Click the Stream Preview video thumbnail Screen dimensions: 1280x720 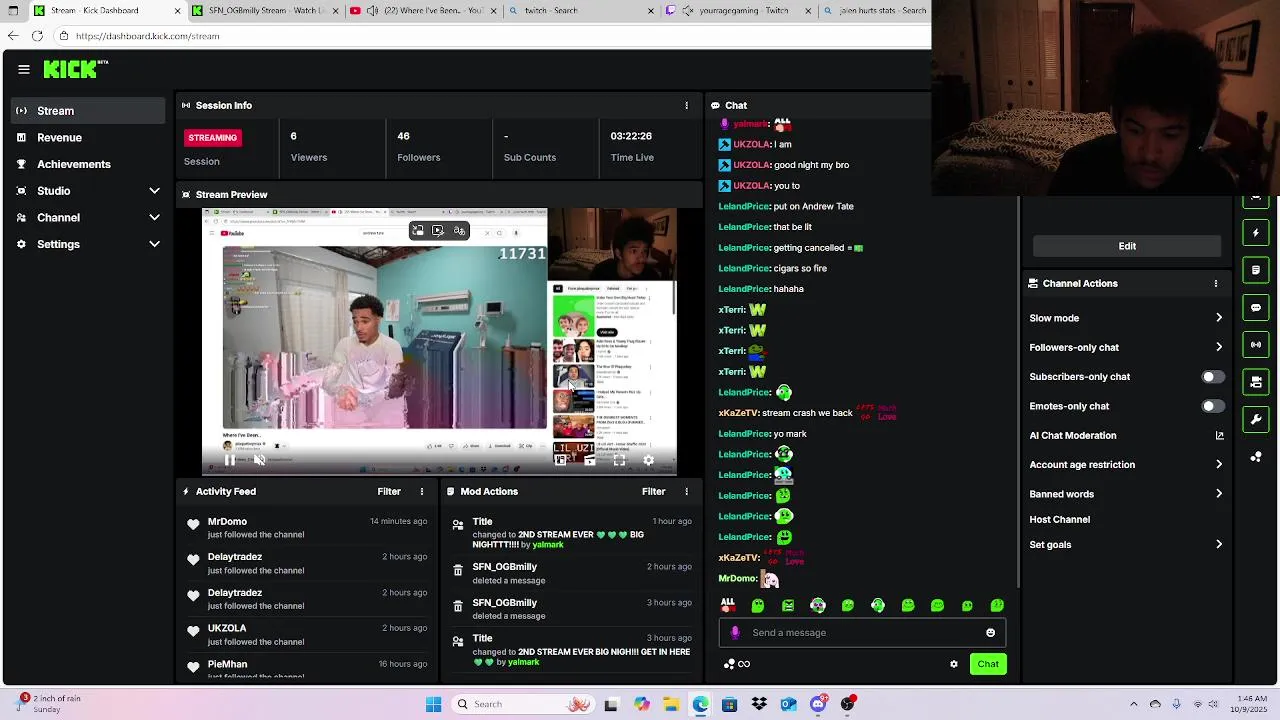tap(439, 341)
